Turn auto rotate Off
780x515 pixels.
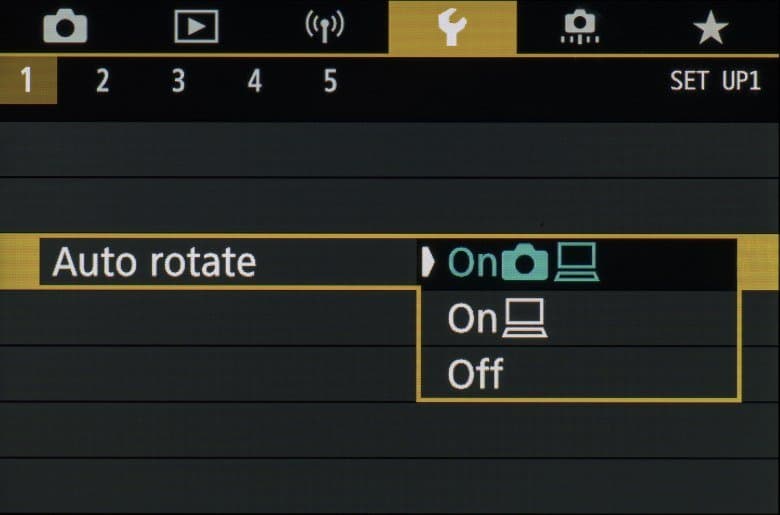[x=476, y=375]
